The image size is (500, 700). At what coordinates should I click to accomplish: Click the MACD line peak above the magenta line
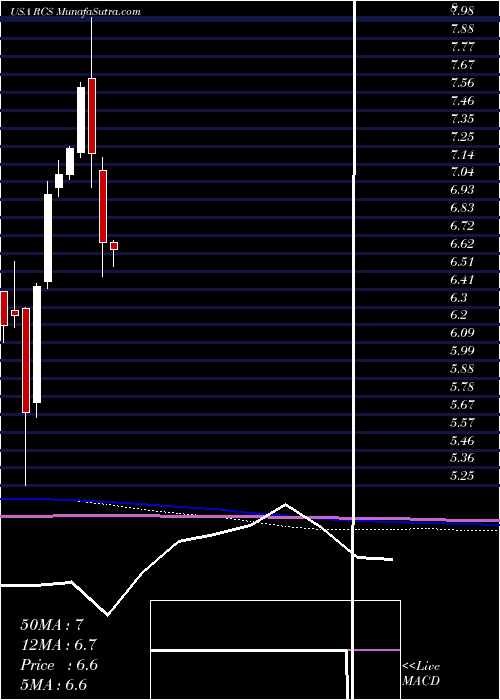[x=286, y=504]
